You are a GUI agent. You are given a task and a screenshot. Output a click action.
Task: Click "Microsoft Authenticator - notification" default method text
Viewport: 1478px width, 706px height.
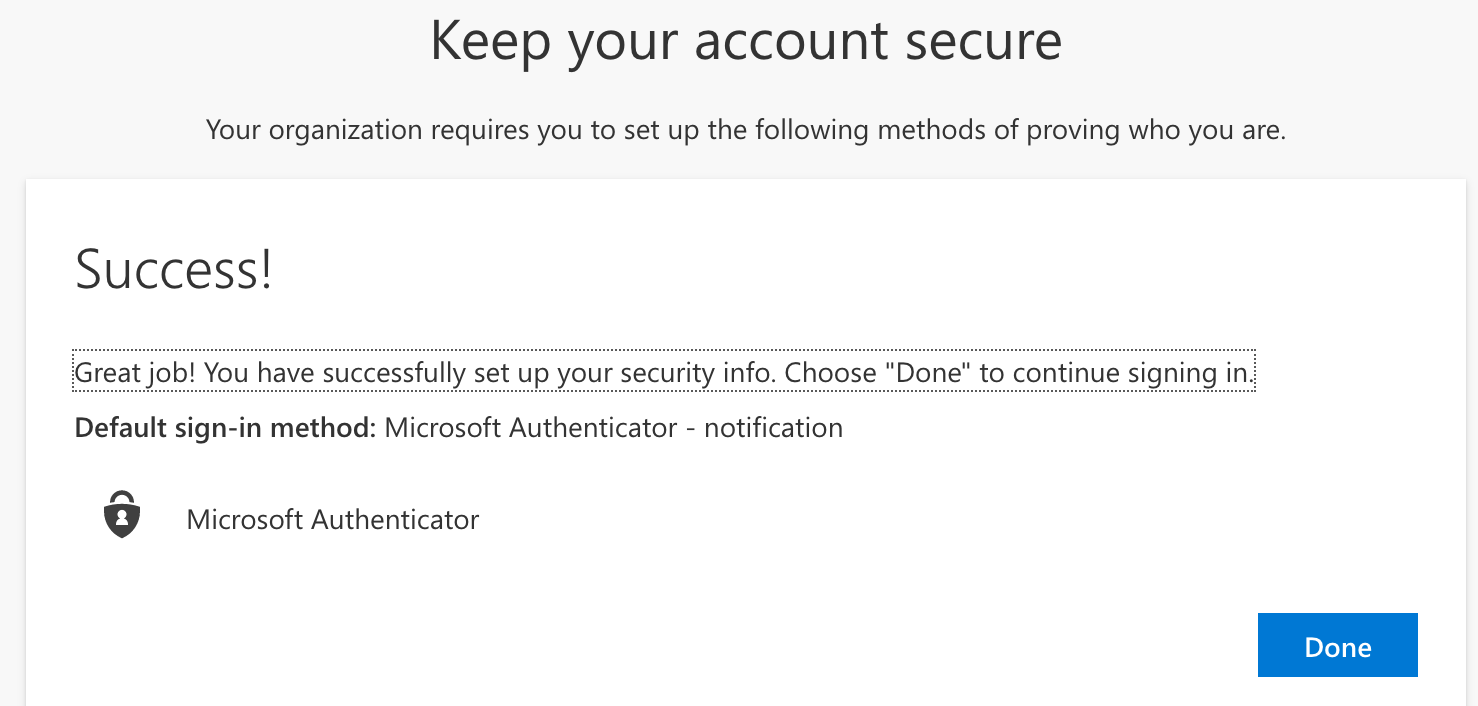point(613,428)
